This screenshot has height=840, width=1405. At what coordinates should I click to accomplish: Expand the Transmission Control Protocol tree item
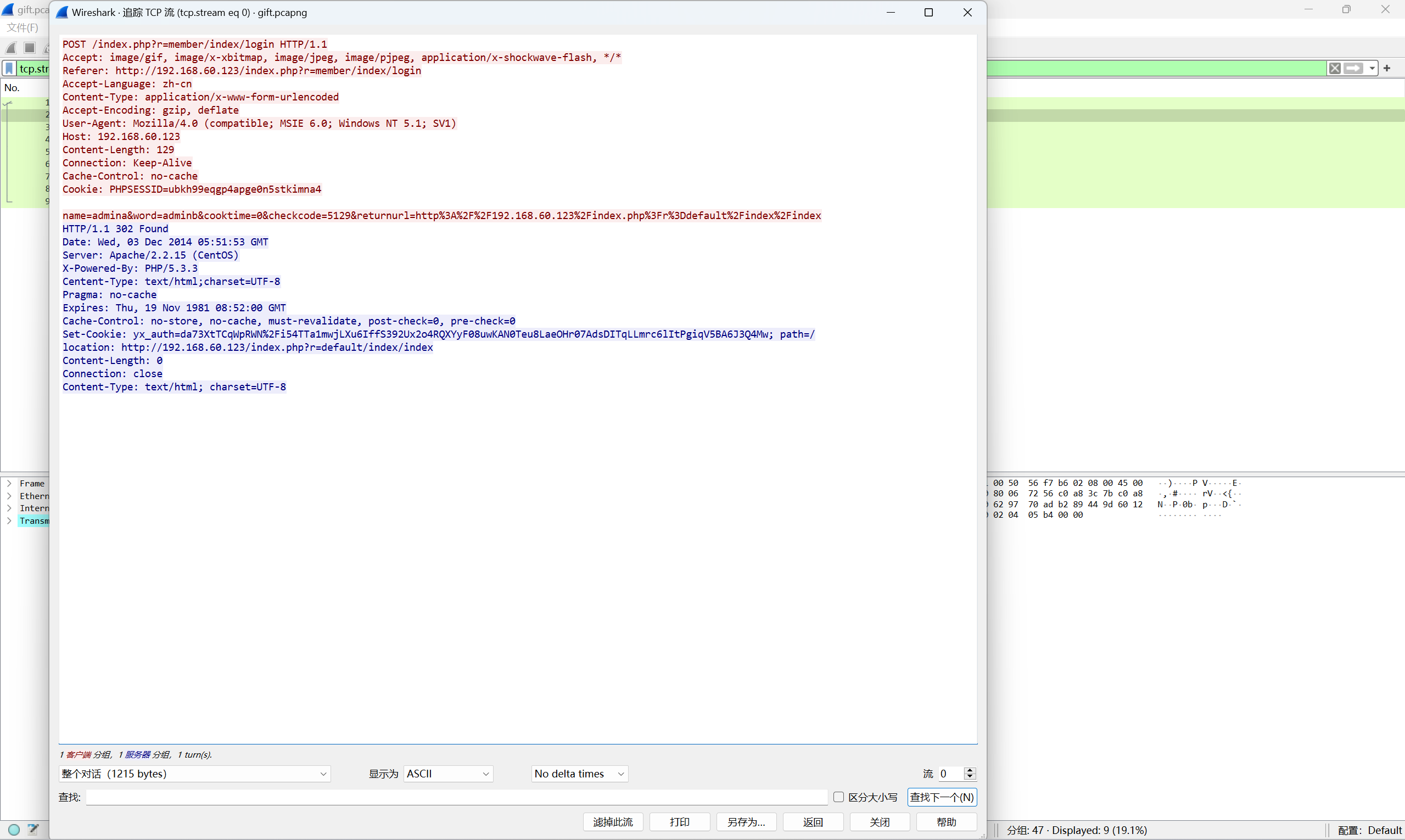click(x=9, y=521)
